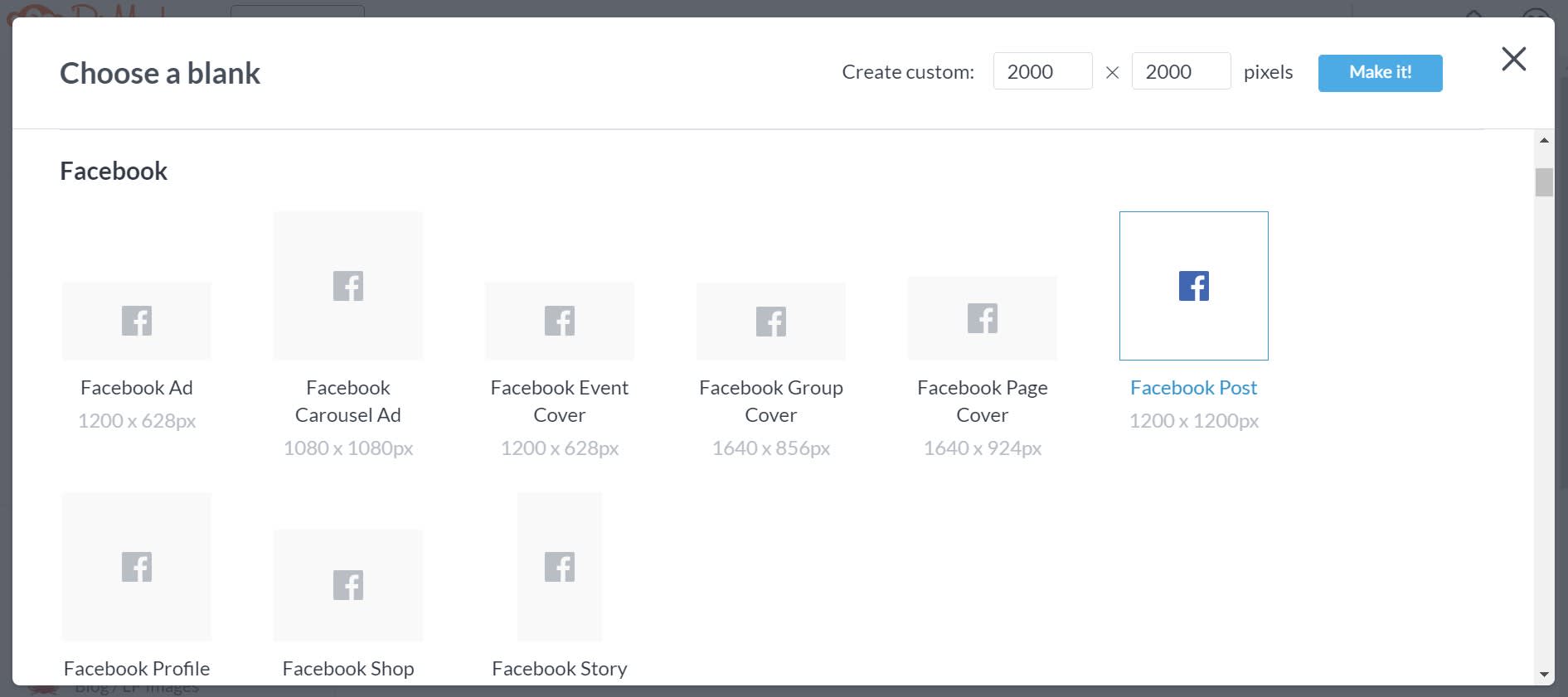This screenshot has width=1568, height=697.
Task: Click the Facebook Ad label text
Action: (137, 388)
